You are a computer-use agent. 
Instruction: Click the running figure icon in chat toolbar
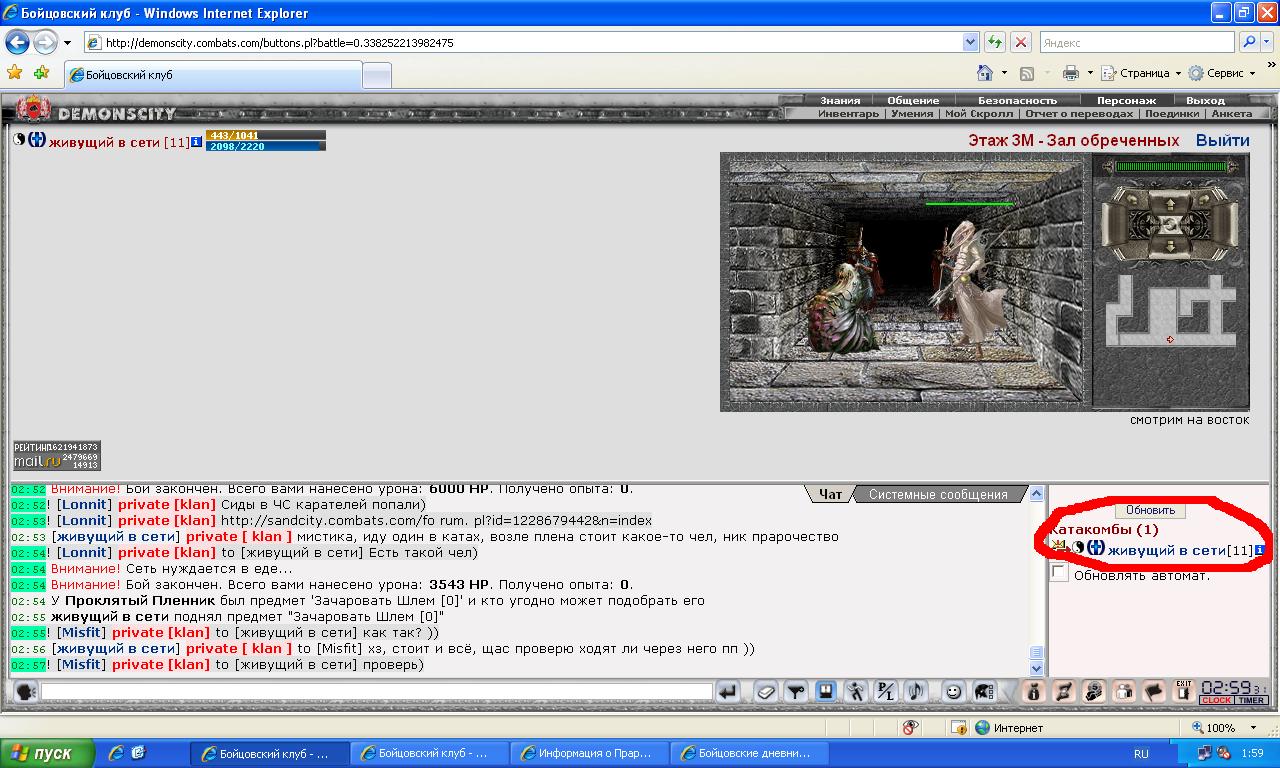click(x=856, y=691)
